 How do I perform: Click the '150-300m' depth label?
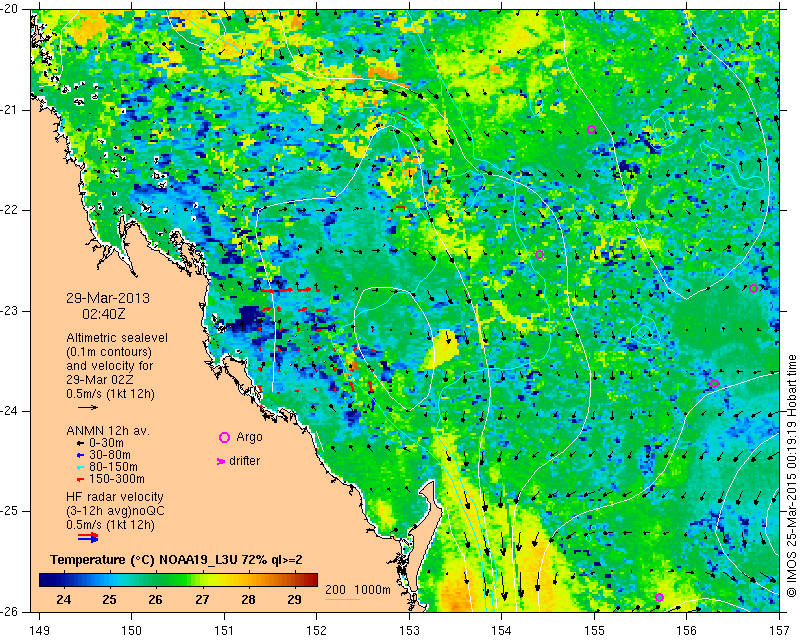pyautogui.click(x=116, y=479)
